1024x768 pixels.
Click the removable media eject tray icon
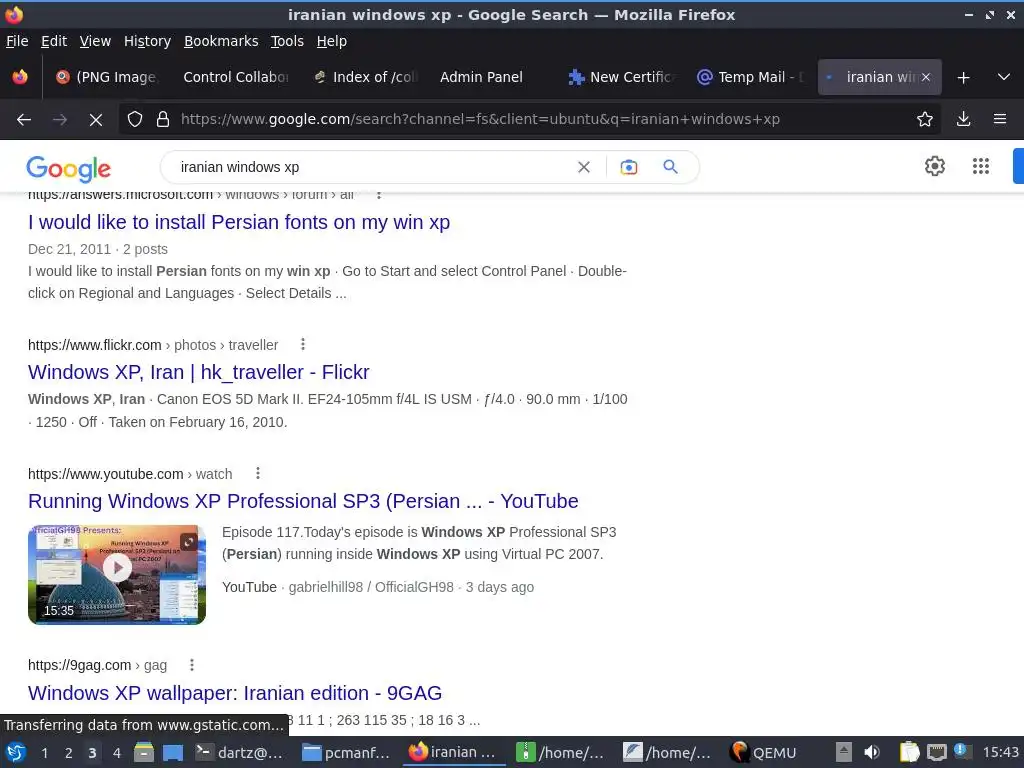[844, 752]
